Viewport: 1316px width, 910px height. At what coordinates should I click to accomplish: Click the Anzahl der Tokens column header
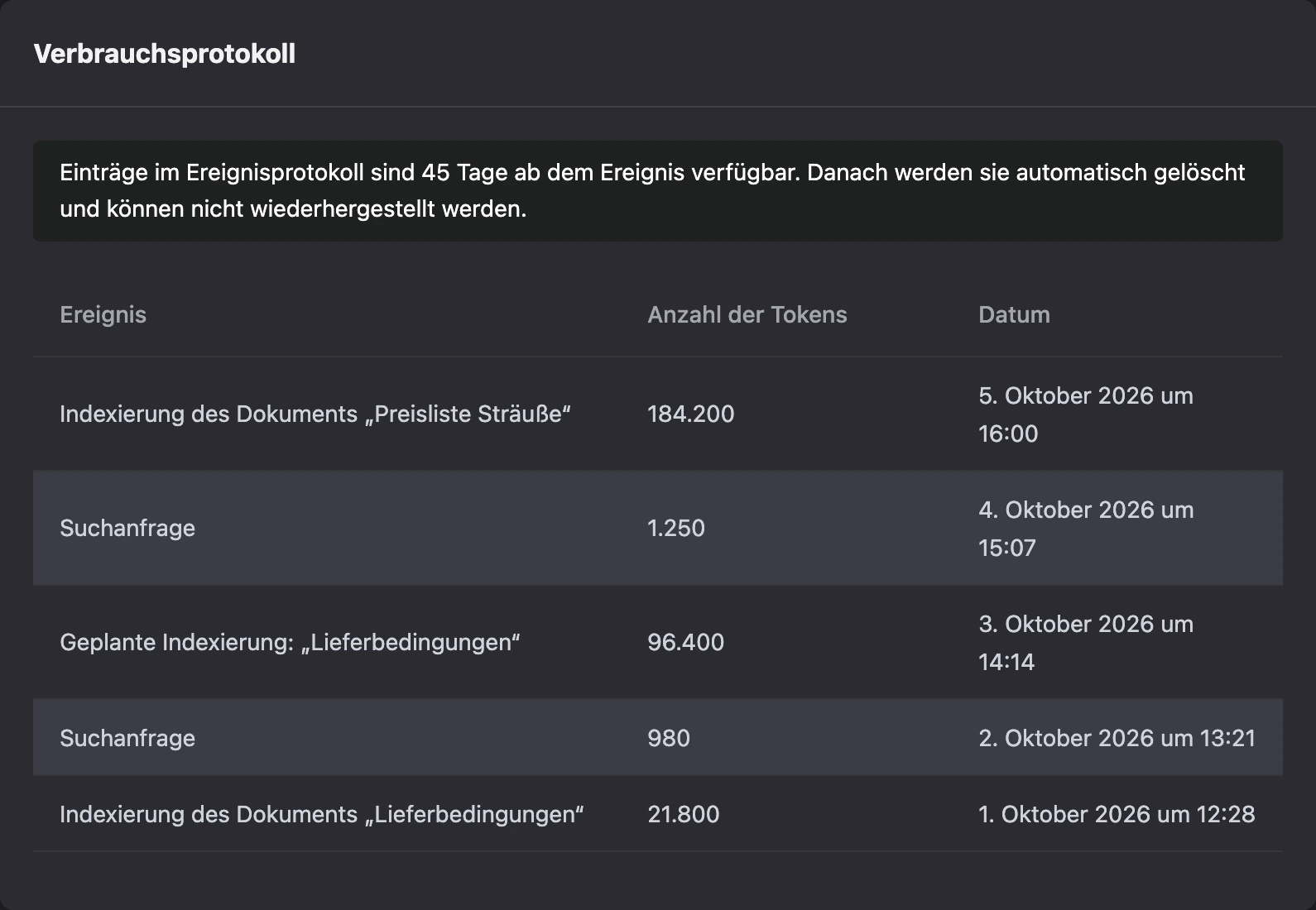pos(747,314)
